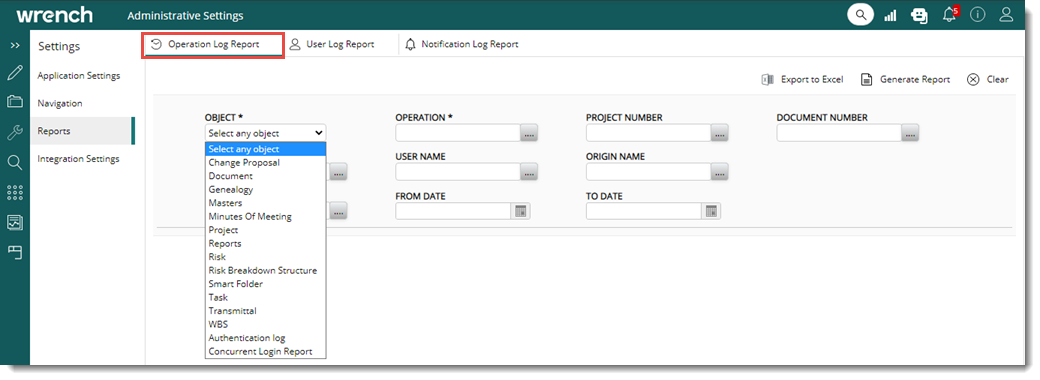Select the pencil edit sidebar icon
The width and height of the screenshot is (1040, 380).
point(15,73)
